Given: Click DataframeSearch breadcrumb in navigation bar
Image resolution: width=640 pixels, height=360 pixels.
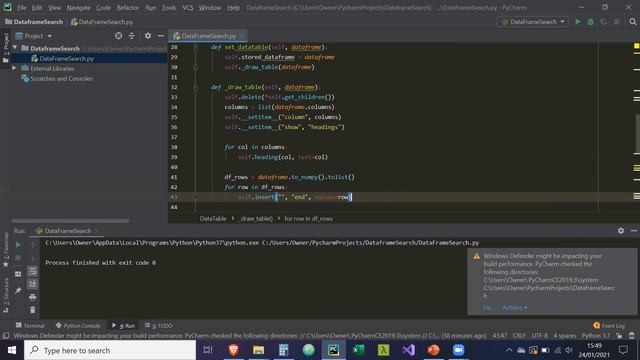Looking at the screenshot, I should pyautogui.click(x=34, y=22).
